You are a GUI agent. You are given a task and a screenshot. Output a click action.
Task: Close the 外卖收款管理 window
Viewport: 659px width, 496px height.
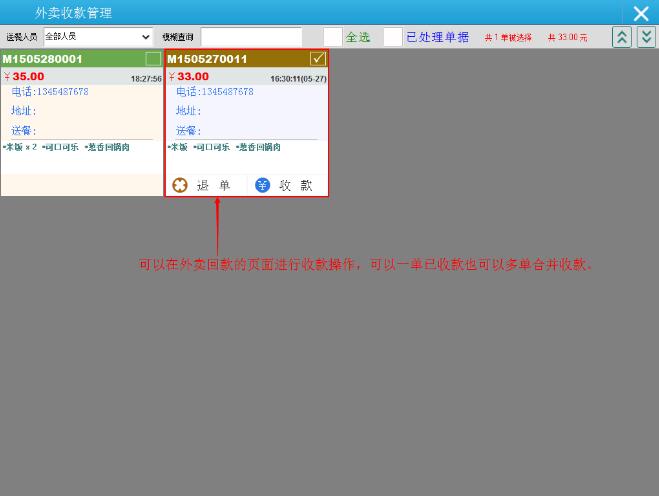click(641, 13)
